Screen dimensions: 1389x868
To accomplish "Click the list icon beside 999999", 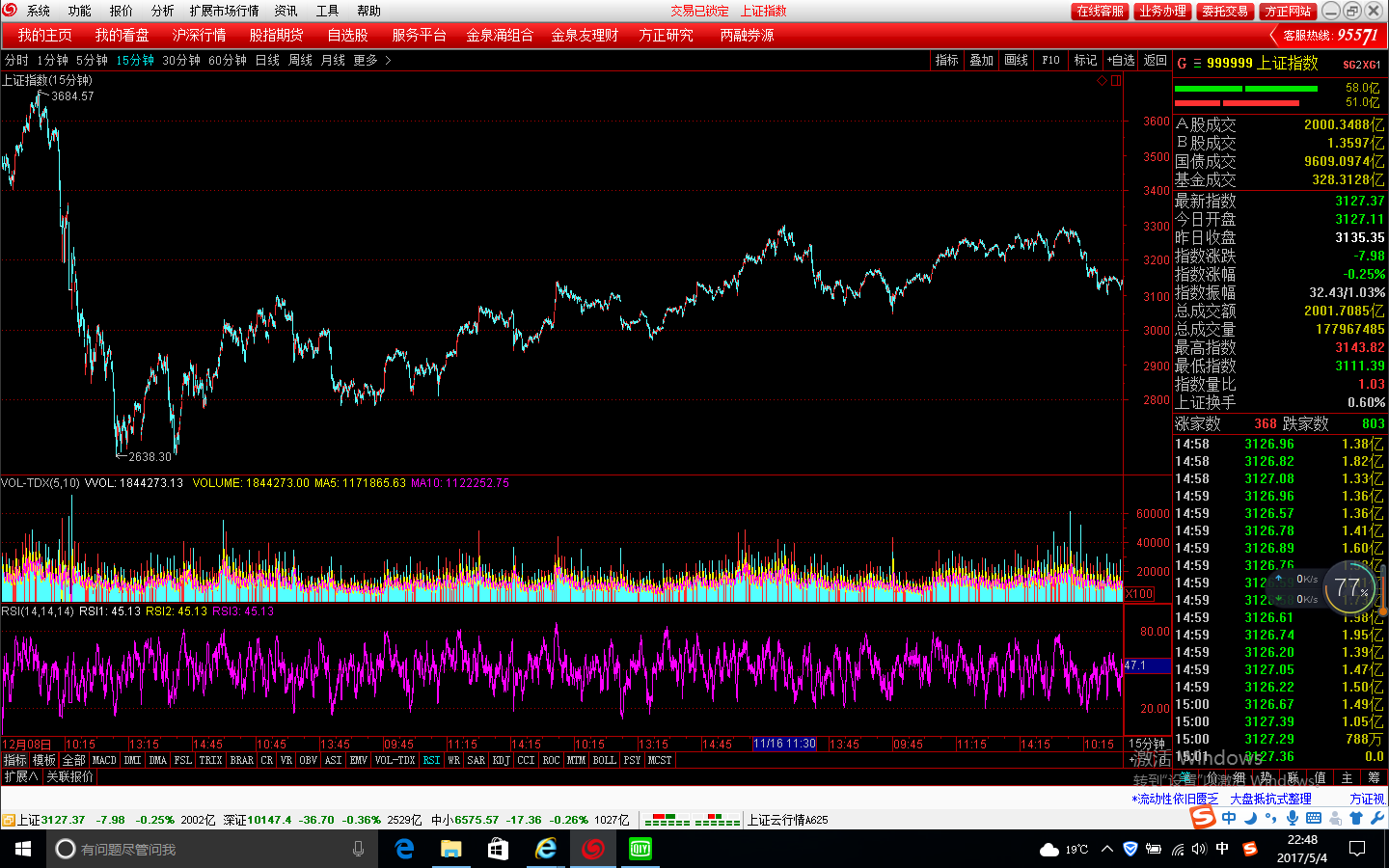I will point(1197,64).
